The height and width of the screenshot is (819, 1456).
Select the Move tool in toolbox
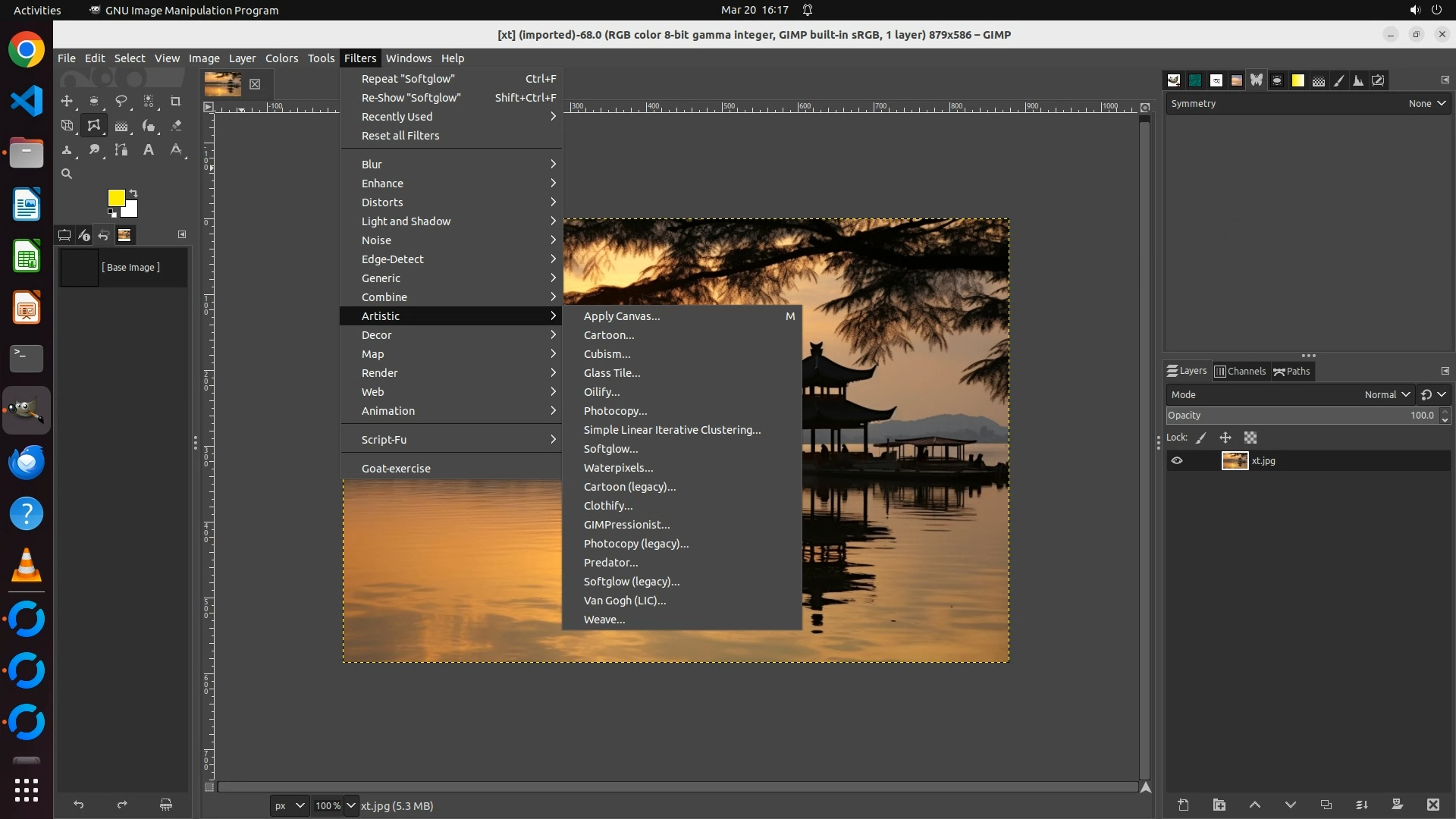67,101
